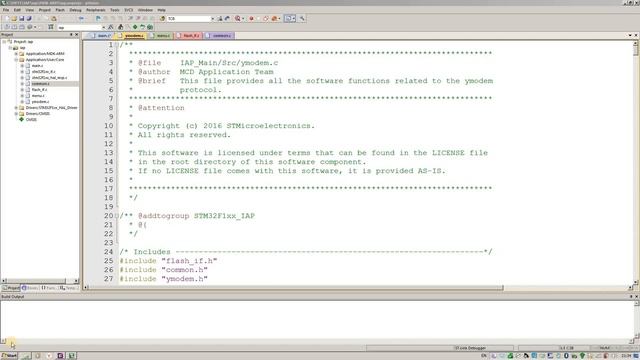Start debug session with the magnifier-d icon
Image resolution: width=640 pixels, height=360 pixels.
[238, 18]
